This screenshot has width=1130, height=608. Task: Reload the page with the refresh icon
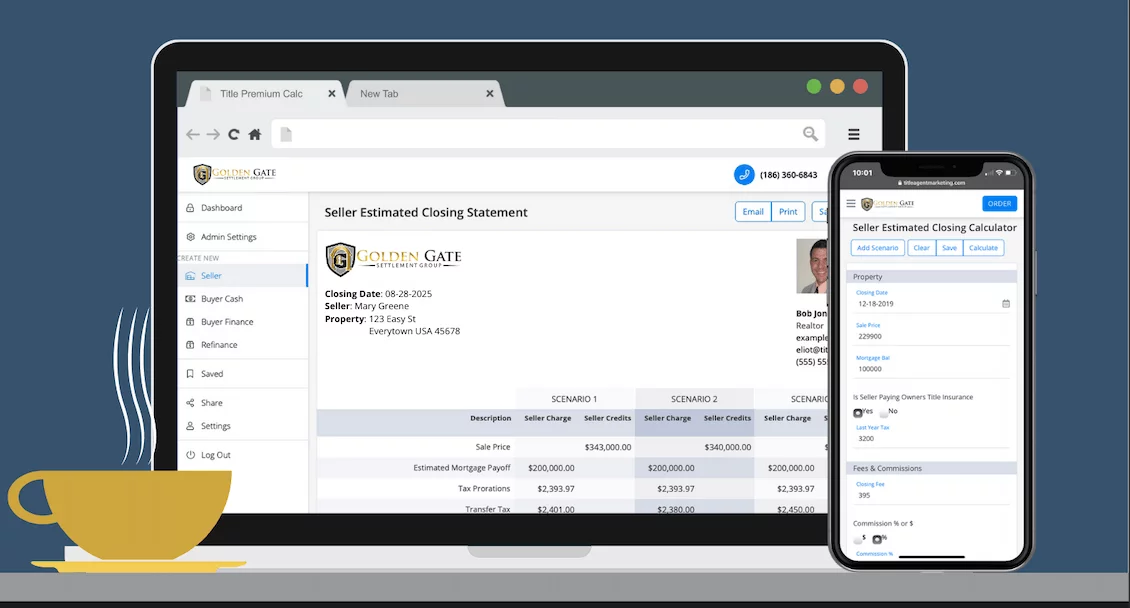point(234,134)
